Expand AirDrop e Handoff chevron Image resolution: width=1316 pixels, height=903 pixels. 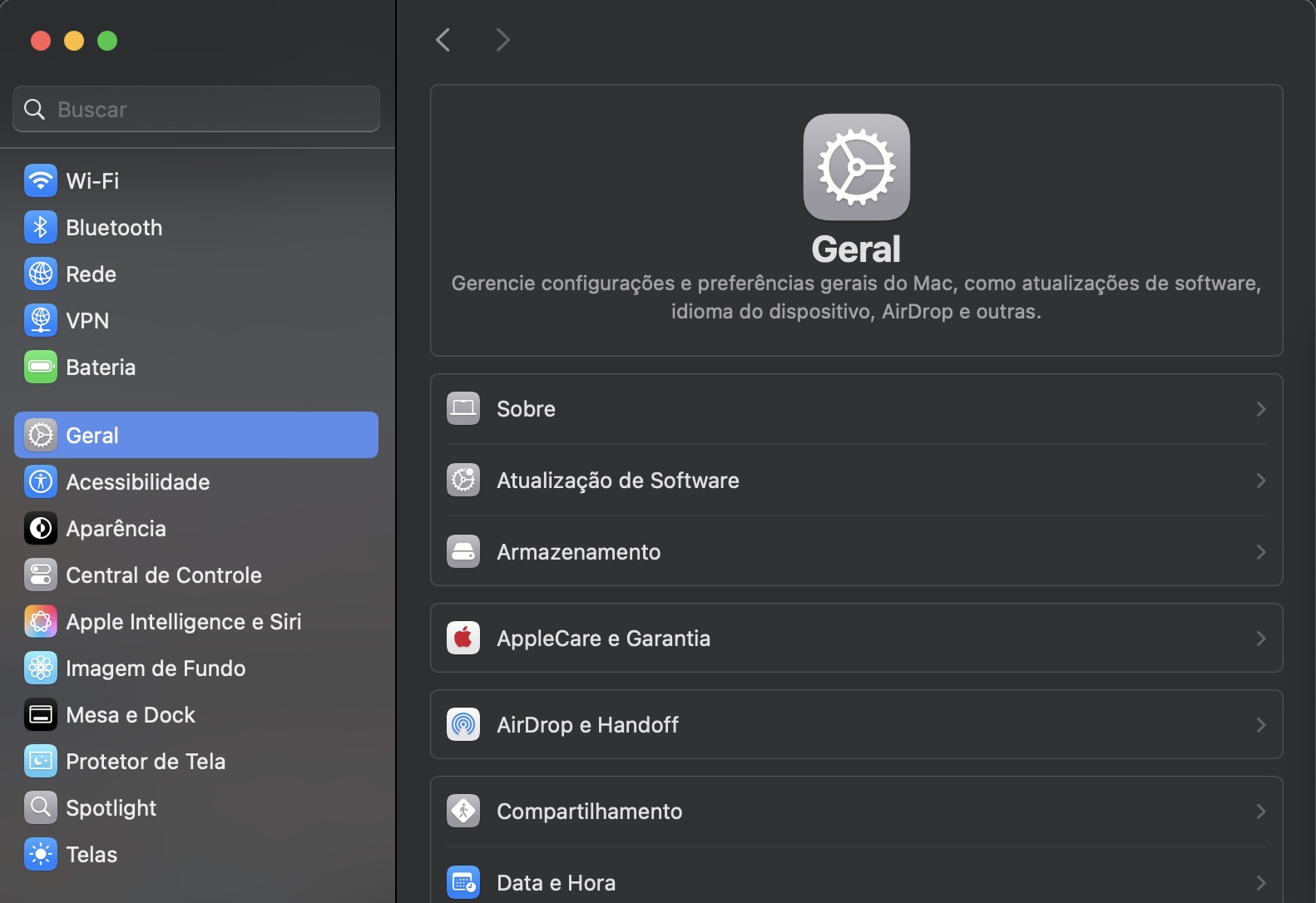(x=1261, y=725)
